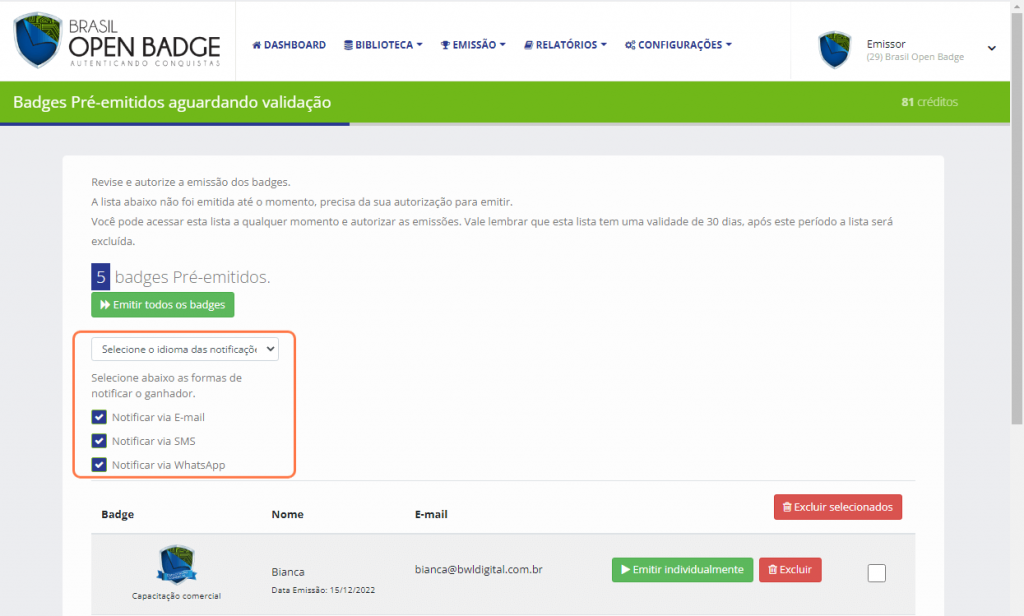Viewport: 1024px width, 616px height.
Task: Click the 81 créditos text
Action: (x=929, y=102)
